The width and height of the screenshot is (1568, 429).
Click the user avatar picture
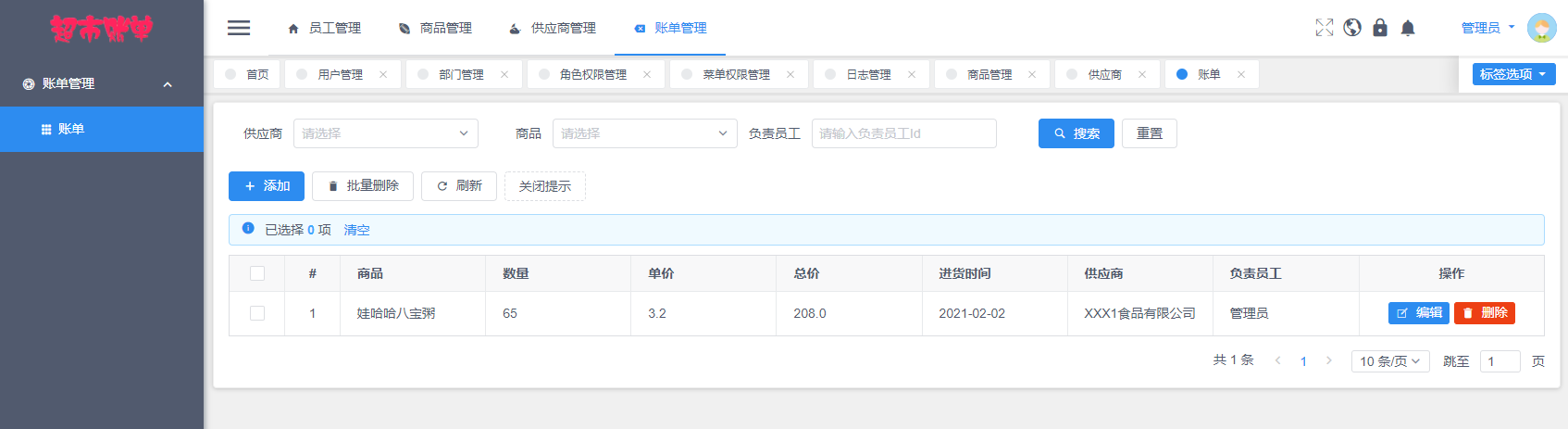pyautogui.click(x=1542, y=28)
